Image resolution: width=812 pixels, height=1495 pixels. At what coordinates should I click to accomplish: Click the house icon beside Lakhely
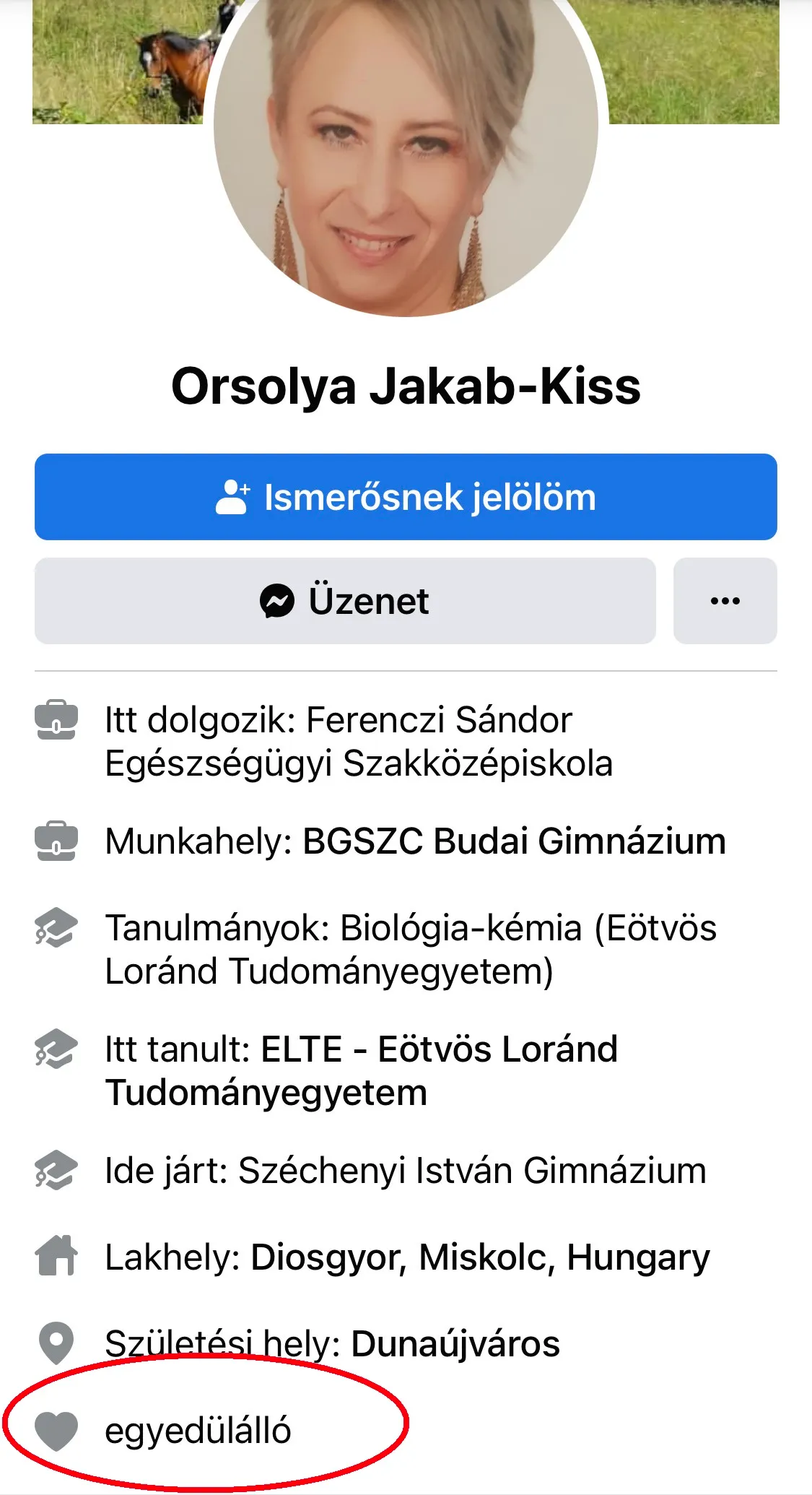[x=56, y=1257]
